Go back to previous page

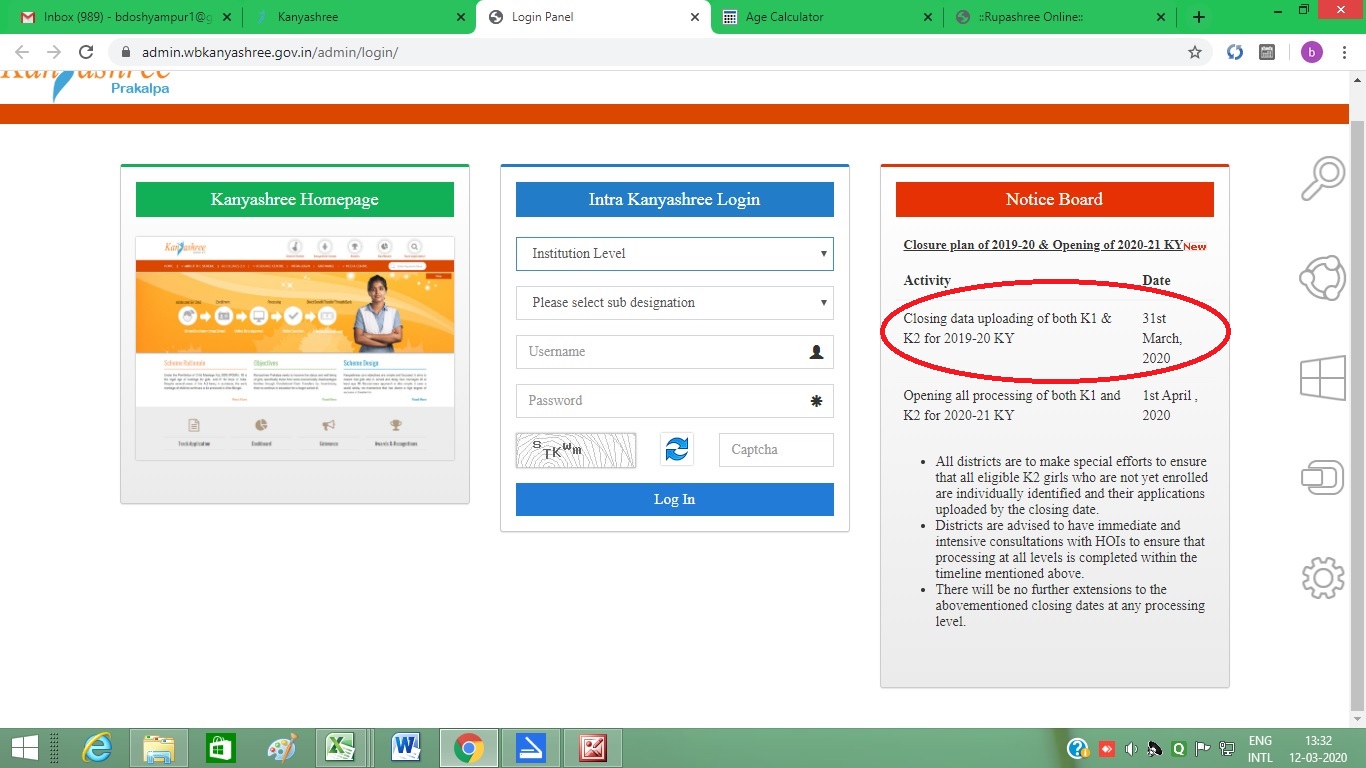(22, 52)
